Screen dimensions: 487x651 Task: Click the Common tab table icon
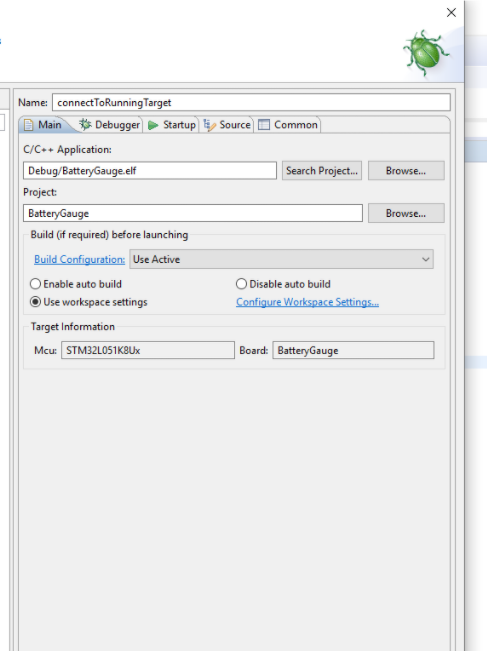pos(264,125)
